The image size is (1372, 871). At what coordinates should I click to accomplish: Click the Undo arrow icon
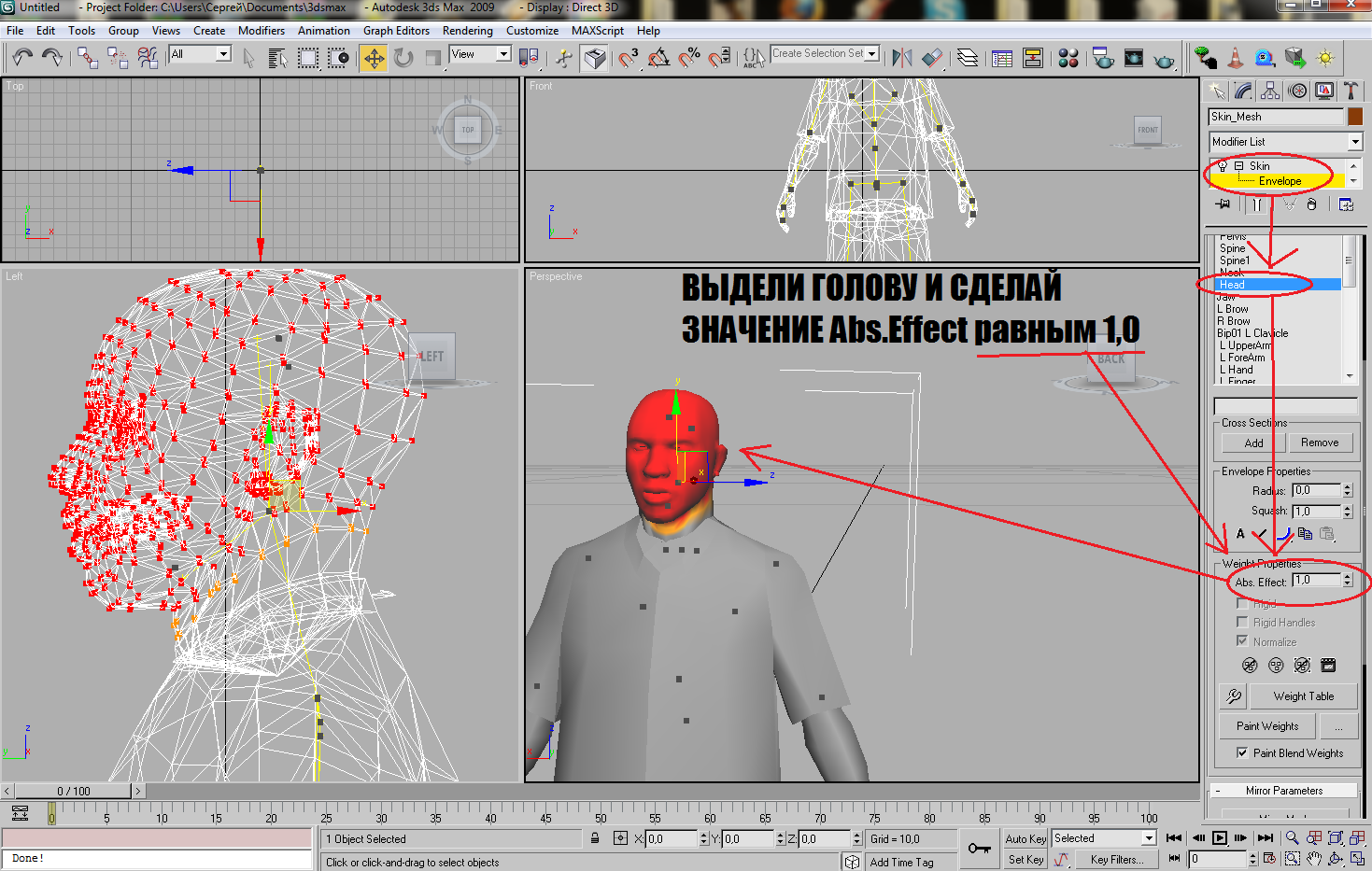(22, 58)
